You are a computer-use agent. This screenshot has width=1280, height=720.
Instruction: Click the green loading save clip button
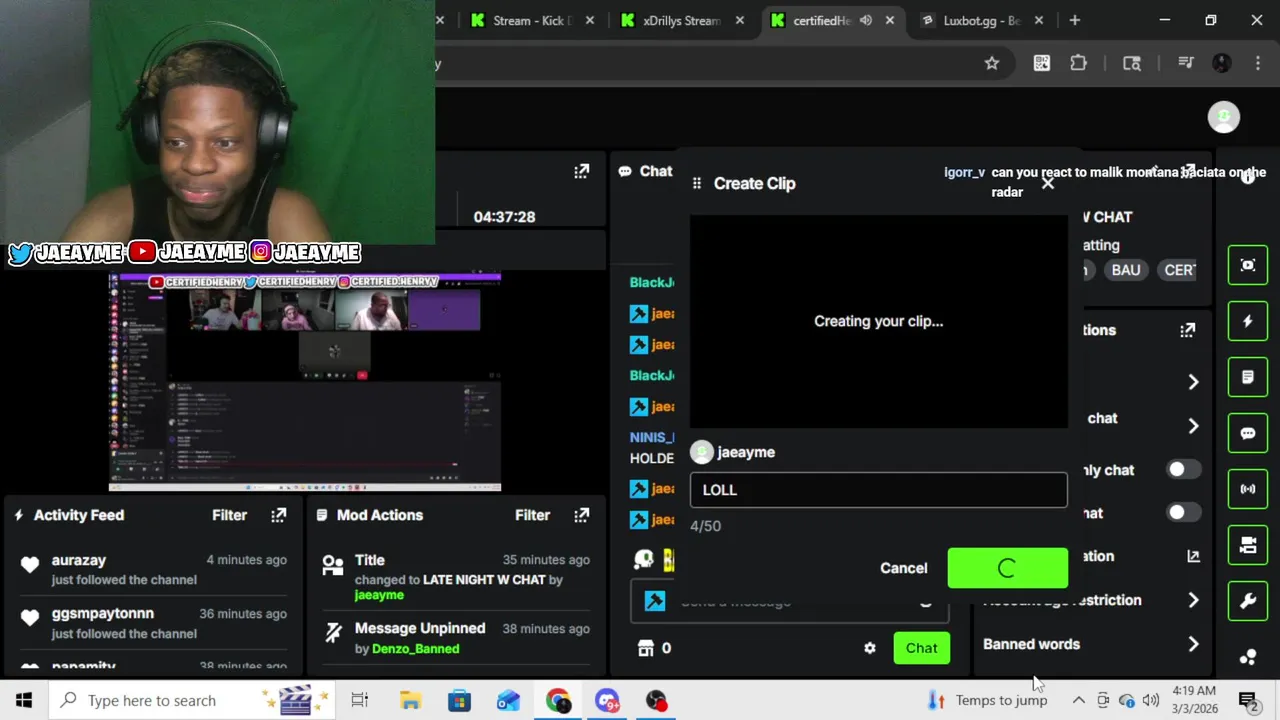1007,568
